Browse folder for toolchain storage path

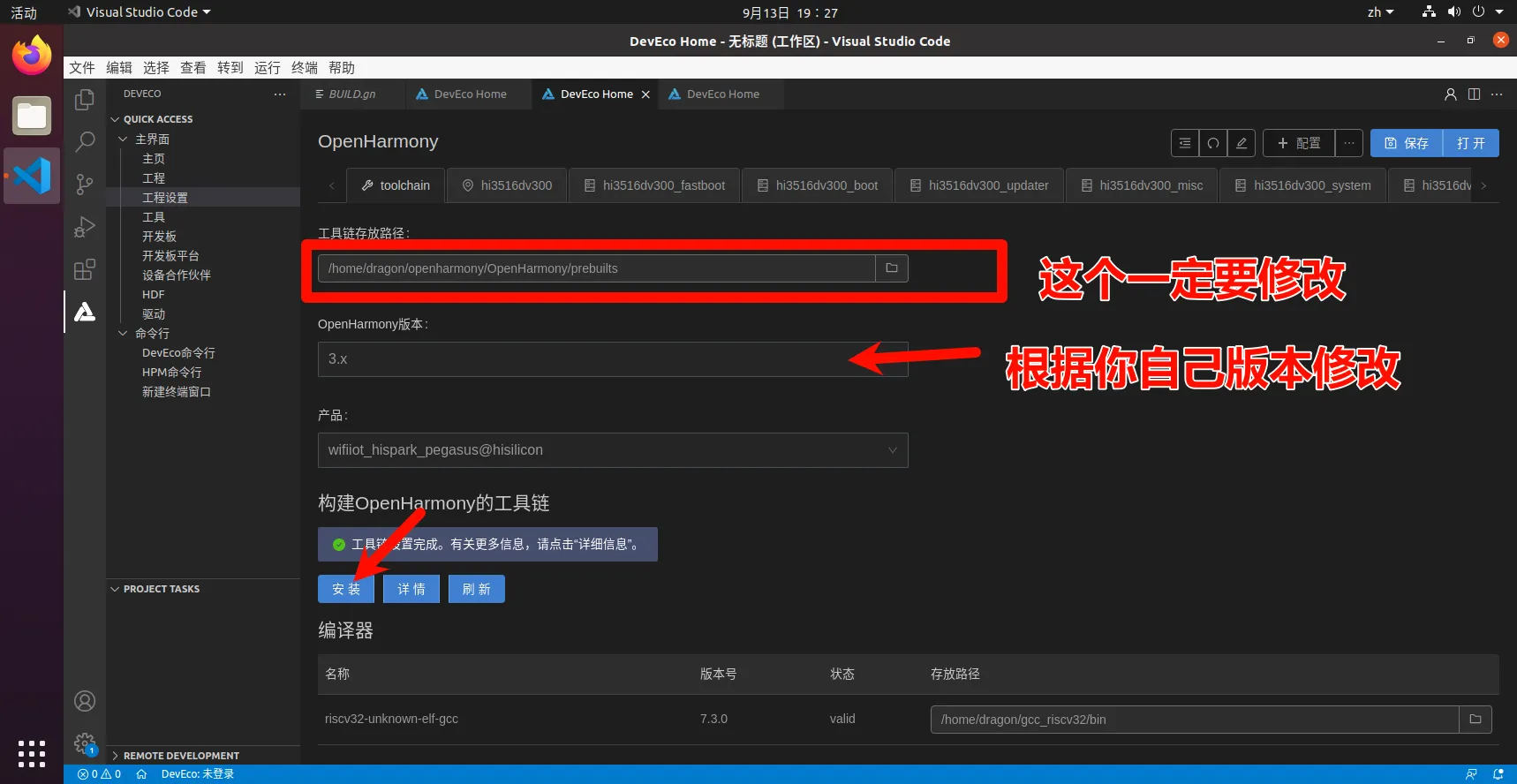(x=892, y=268)
